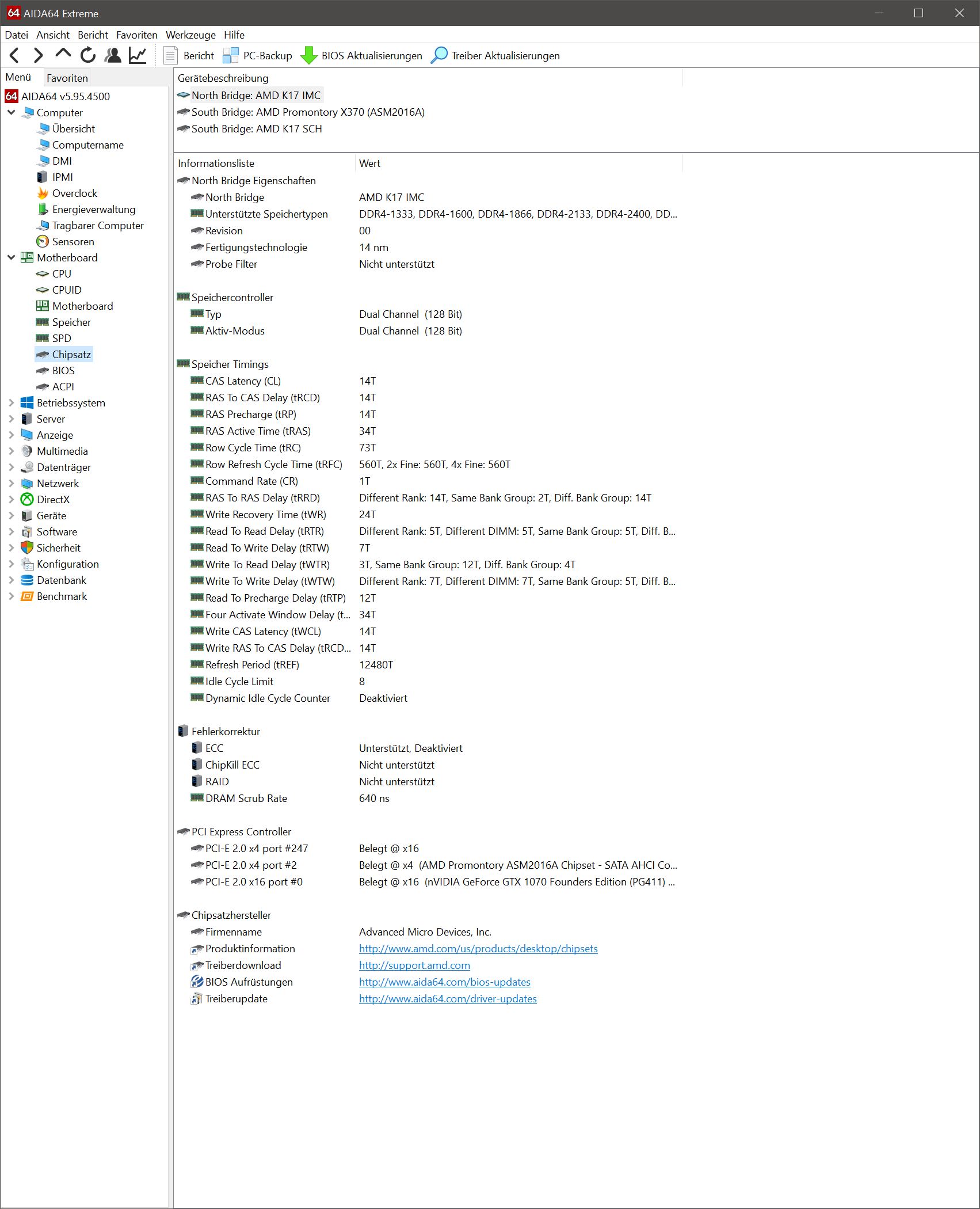Image resolution: width=980 pixels, height=1209 pixels.
Task: Click the Sicherheit shield icon
Action: [27, 548]
